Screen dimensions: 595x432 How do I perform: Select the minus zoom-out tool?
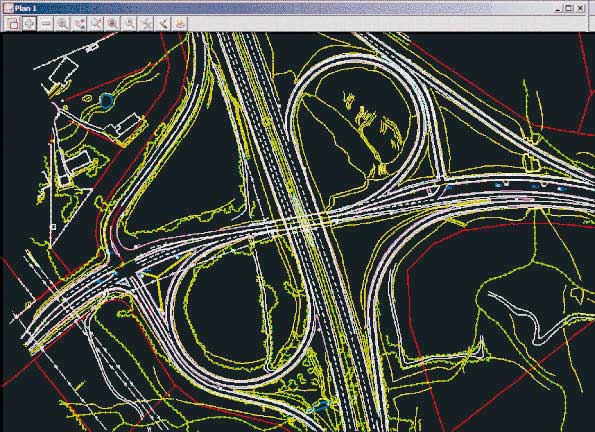click(46, 24)
